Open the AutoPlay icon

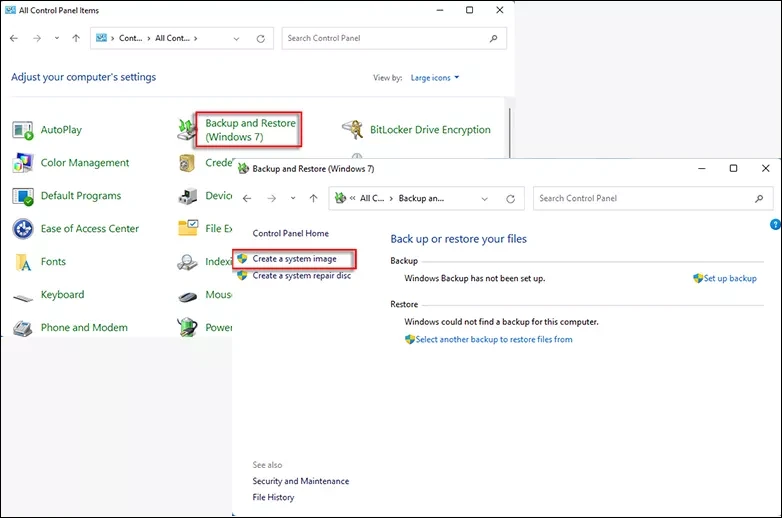click(23, 130)
